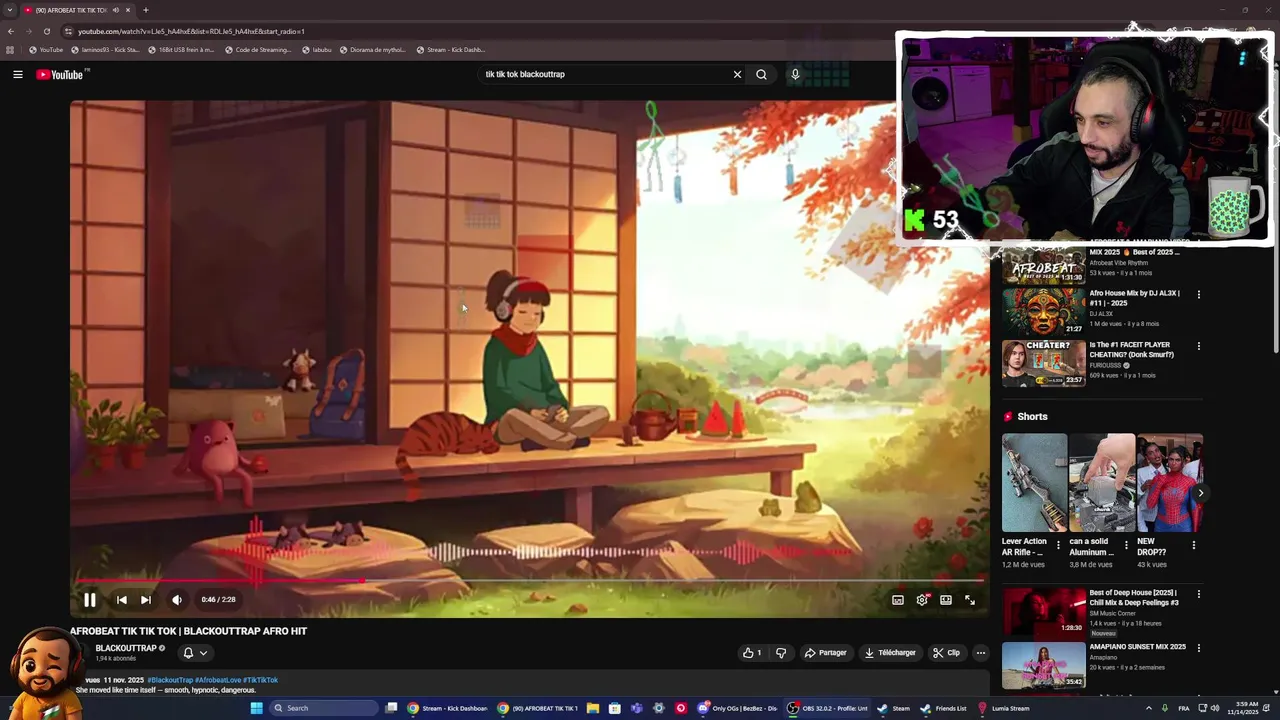Viewport: 1280px width, 720px height.
Task: Clear the search box with the X
Action: [x=737, y=74]
